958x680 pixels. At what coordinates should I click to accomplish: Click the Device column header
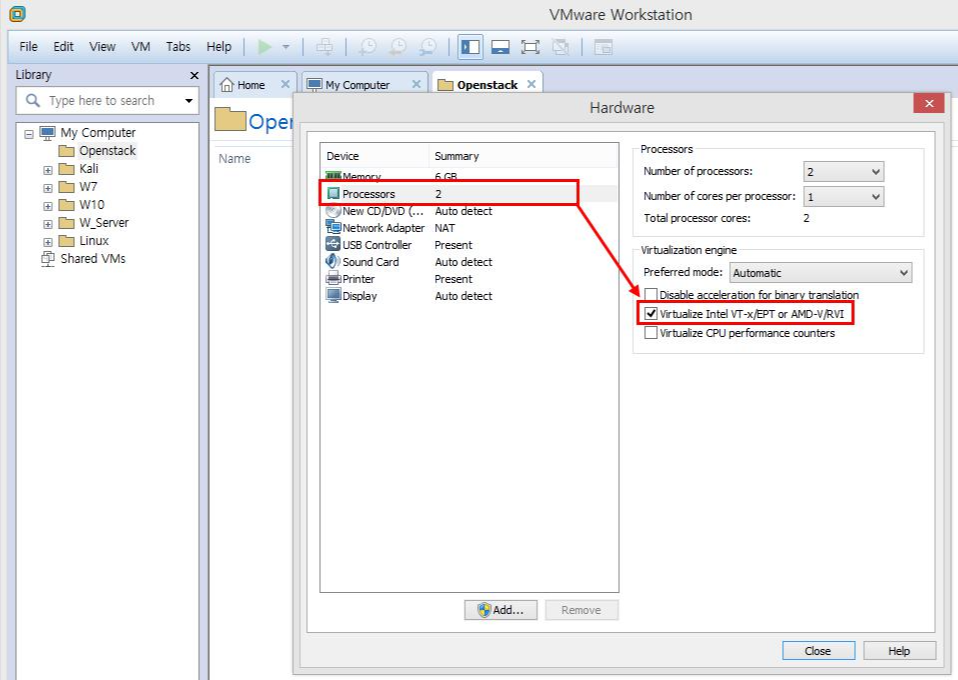coord(374,156)
